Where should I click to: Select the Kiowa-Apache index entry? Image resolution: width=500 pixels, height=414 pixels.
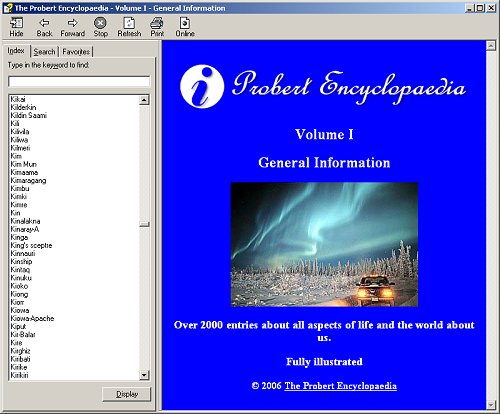tap(32, 318)
